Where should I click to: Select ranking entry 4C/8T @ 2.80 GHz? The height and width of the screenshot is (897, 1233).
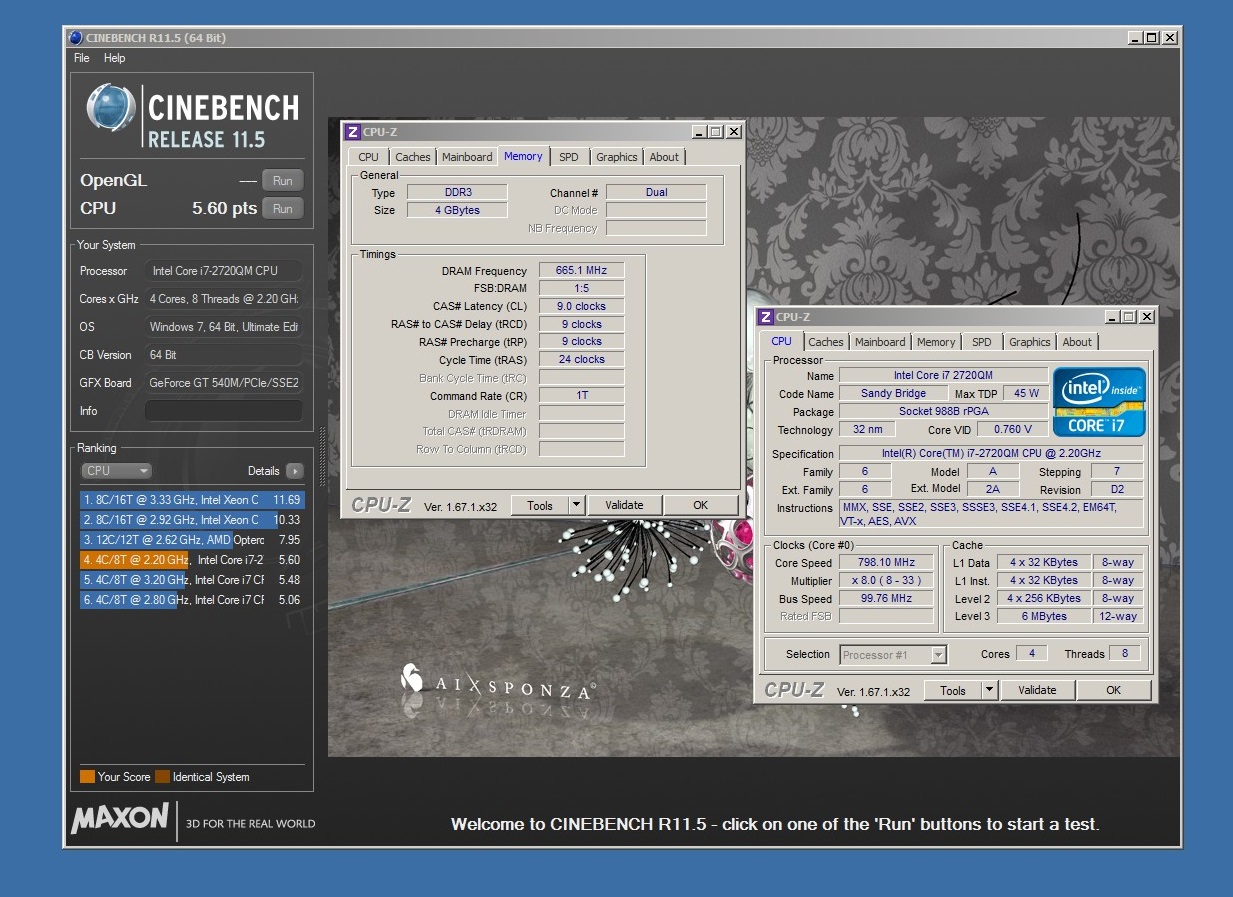(191, 600)
